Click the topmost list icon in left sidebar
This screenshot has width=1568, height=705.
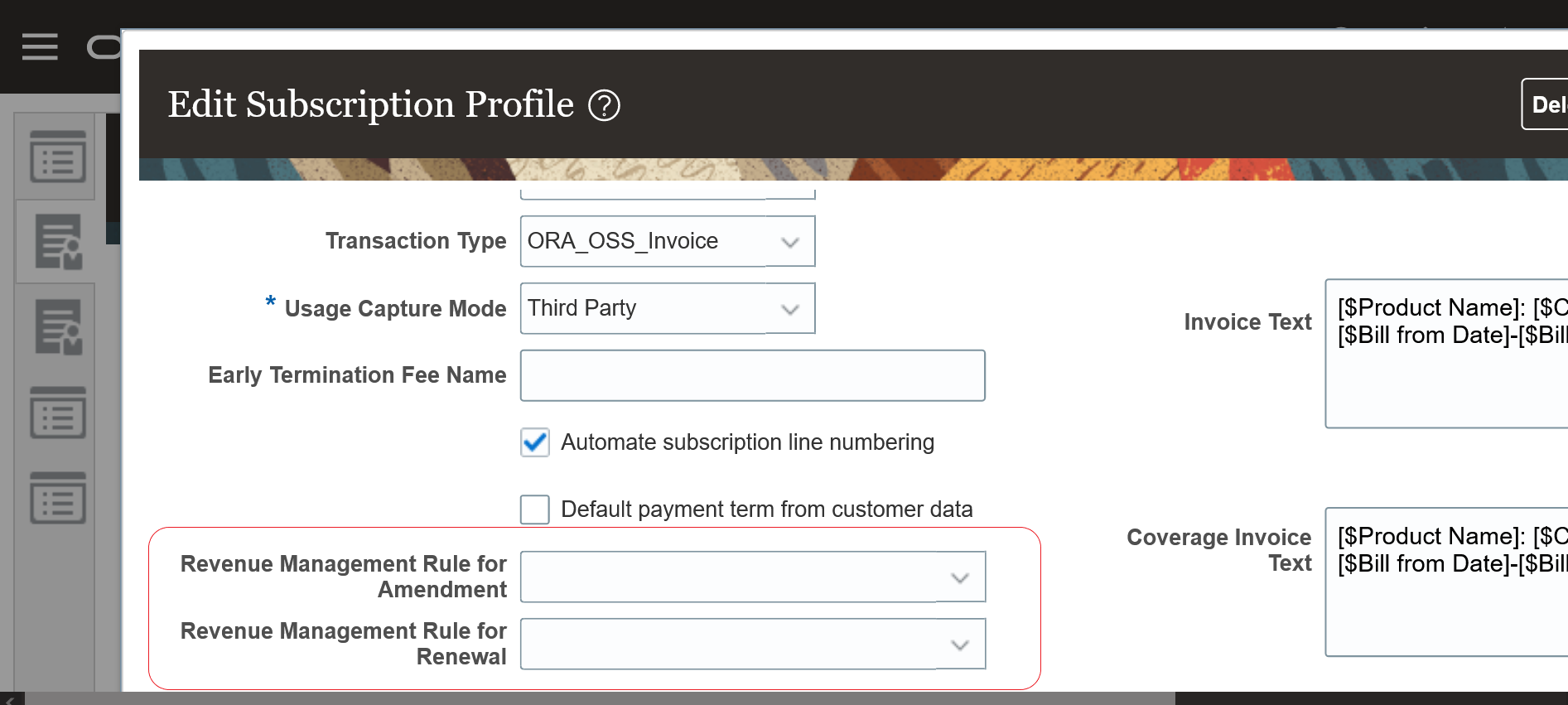coord(58,157)
